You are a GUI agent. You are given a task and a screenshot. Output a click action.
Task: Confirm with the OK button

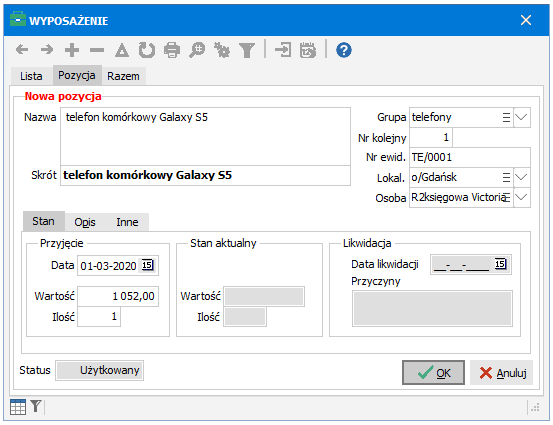point(433,372)
